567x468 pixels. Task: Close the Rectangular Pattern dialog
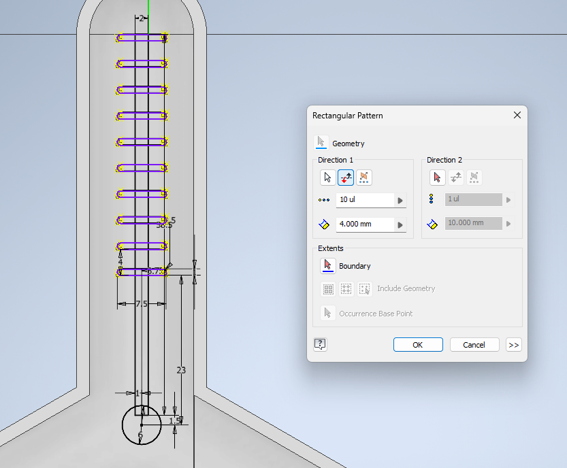click(x=517, y=115)
